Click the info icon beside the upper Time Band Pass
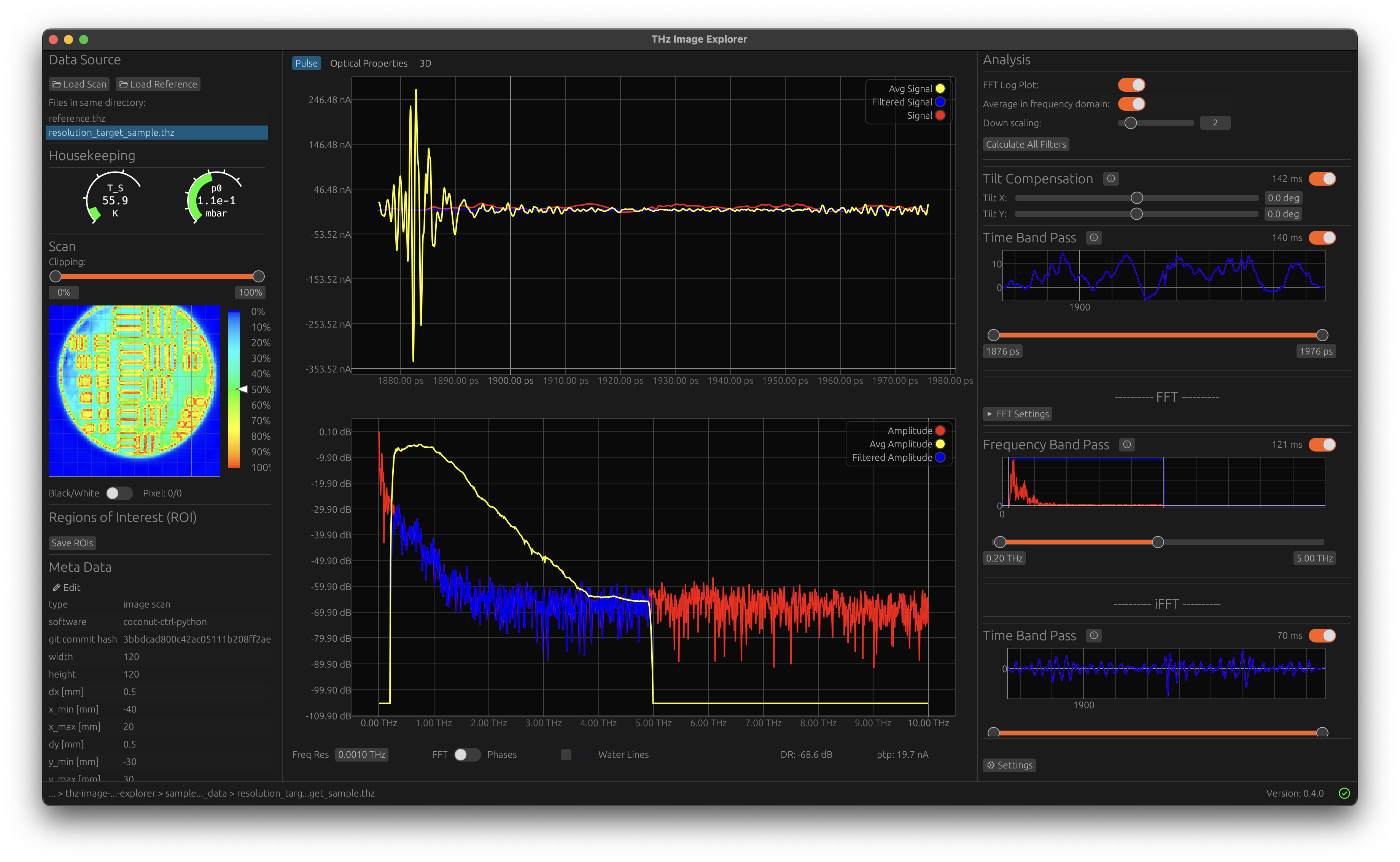The height and width of the screenshot is (862, 1400). (1093, 238)
